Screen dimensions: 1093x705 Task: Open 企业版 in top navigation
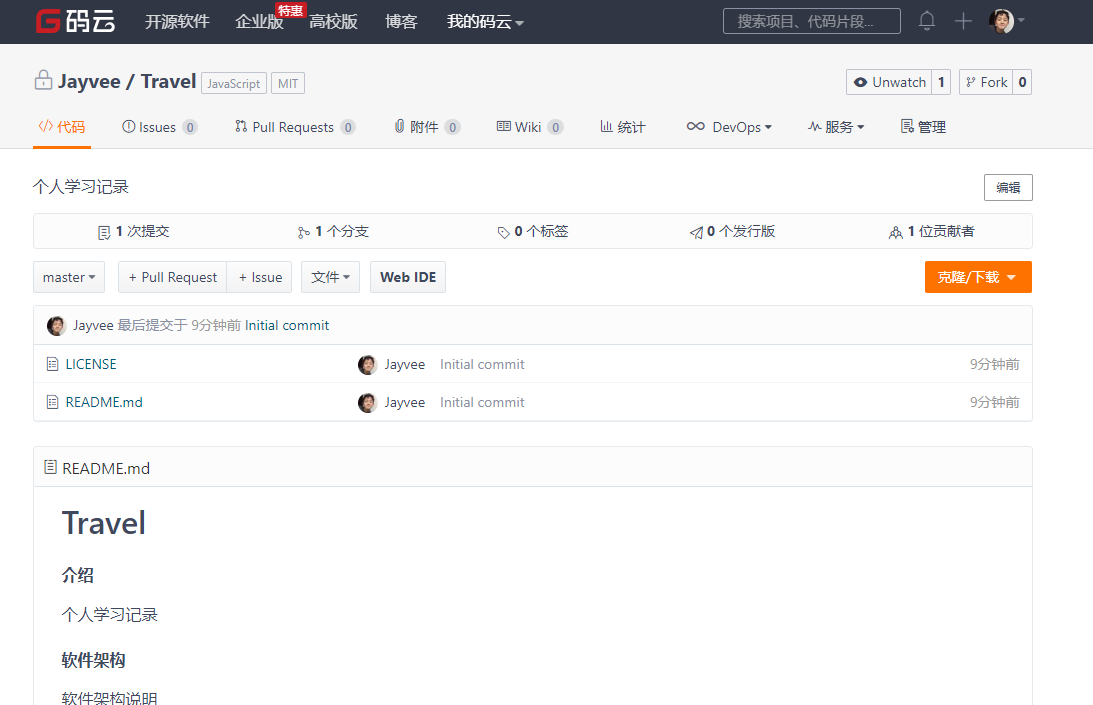tap(259, 22)
